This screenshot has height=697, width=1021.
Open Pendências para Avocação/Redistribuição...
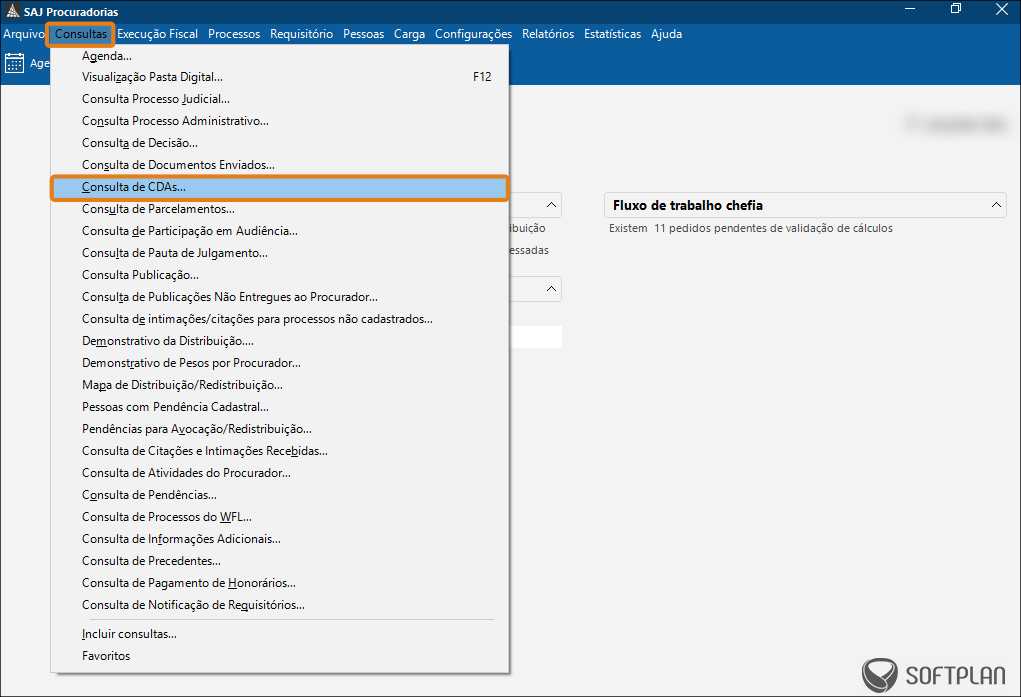[280, 429]
